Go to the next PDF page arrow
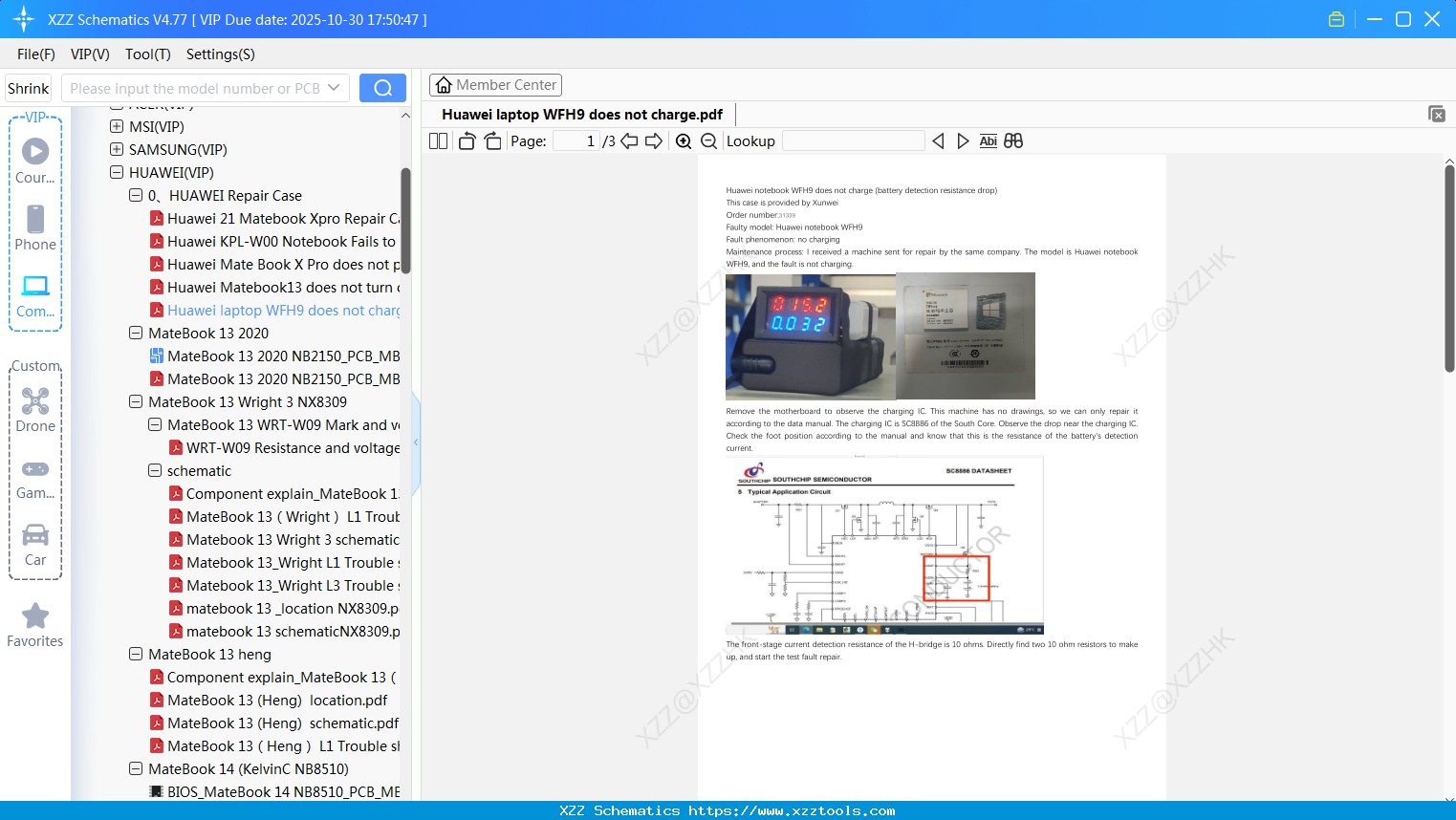The width and height of the screenshot is (1456, 820). (x=654, y=141)
